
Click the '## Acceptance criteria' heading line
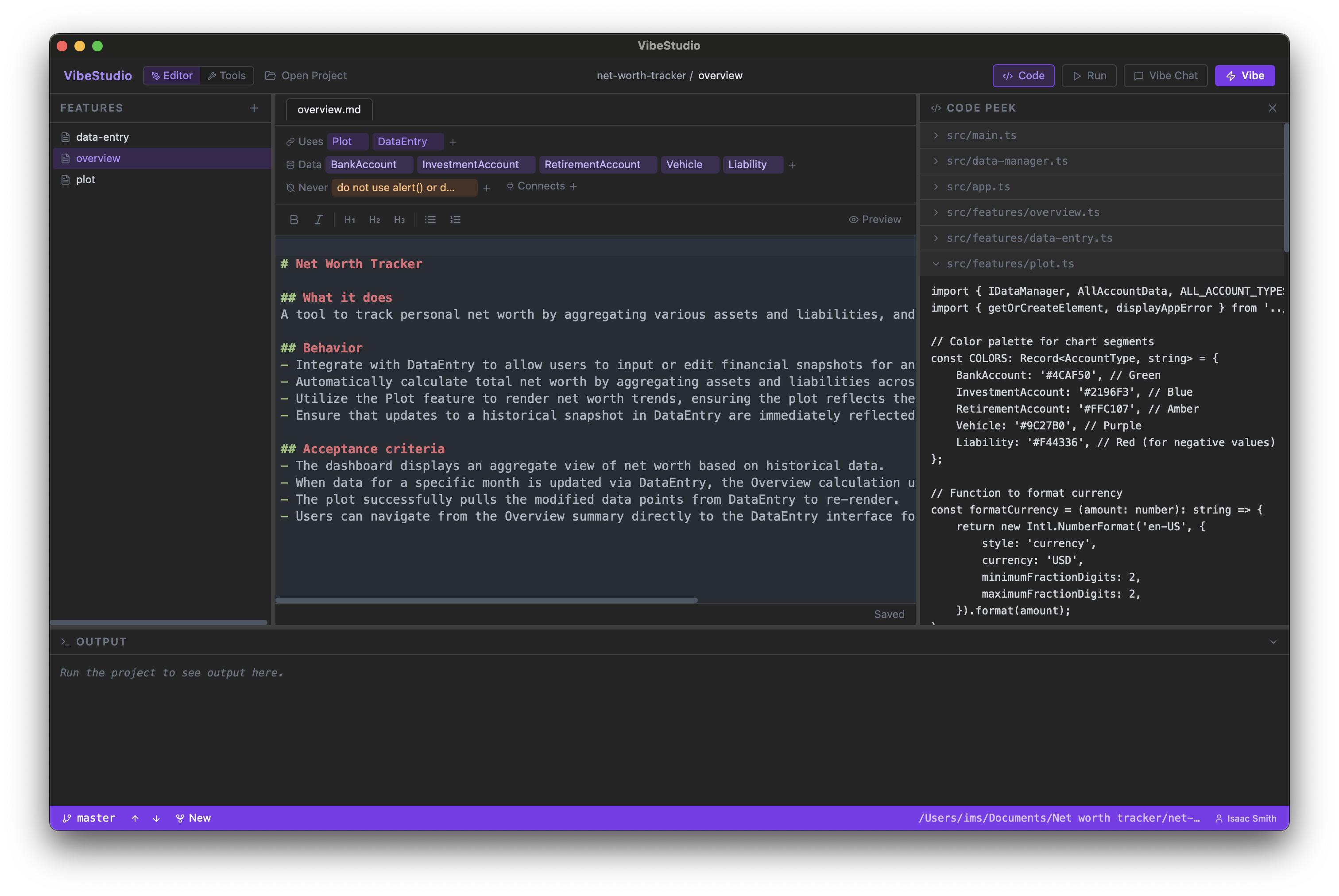[x=362, y=449]
